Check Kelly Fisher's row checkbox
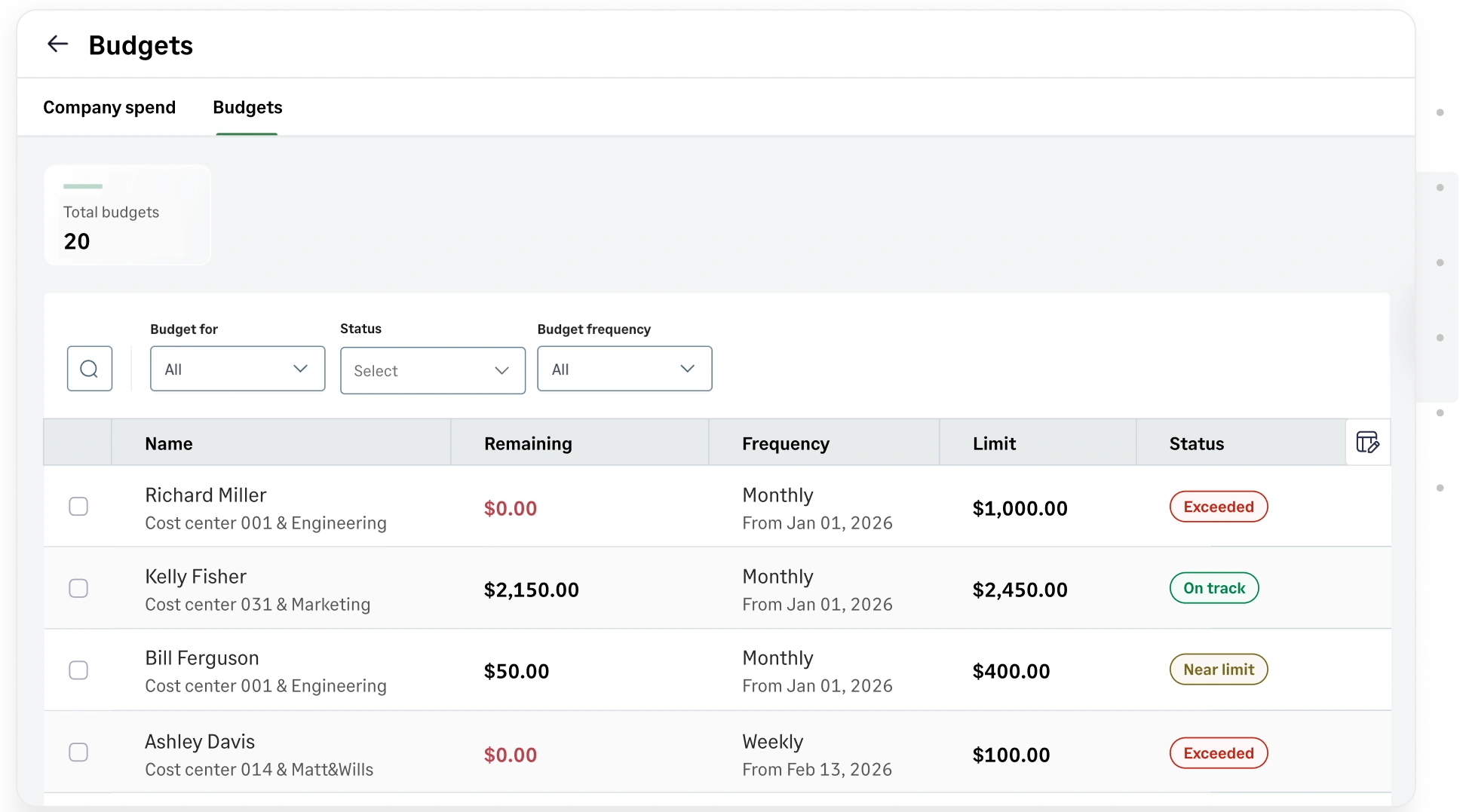 coord(78,588)
